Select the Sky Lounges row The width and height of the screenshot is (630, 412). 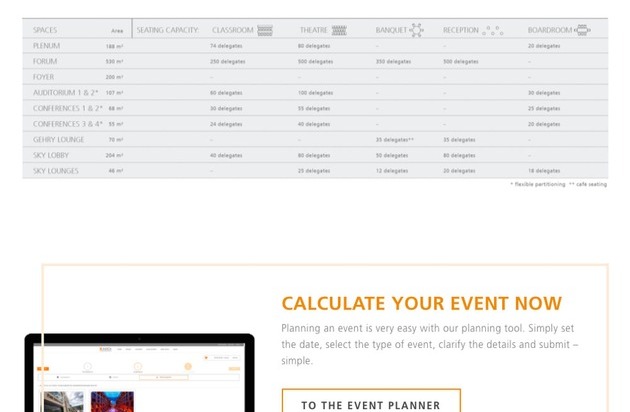pyautogui.click(x=55, y=171)
